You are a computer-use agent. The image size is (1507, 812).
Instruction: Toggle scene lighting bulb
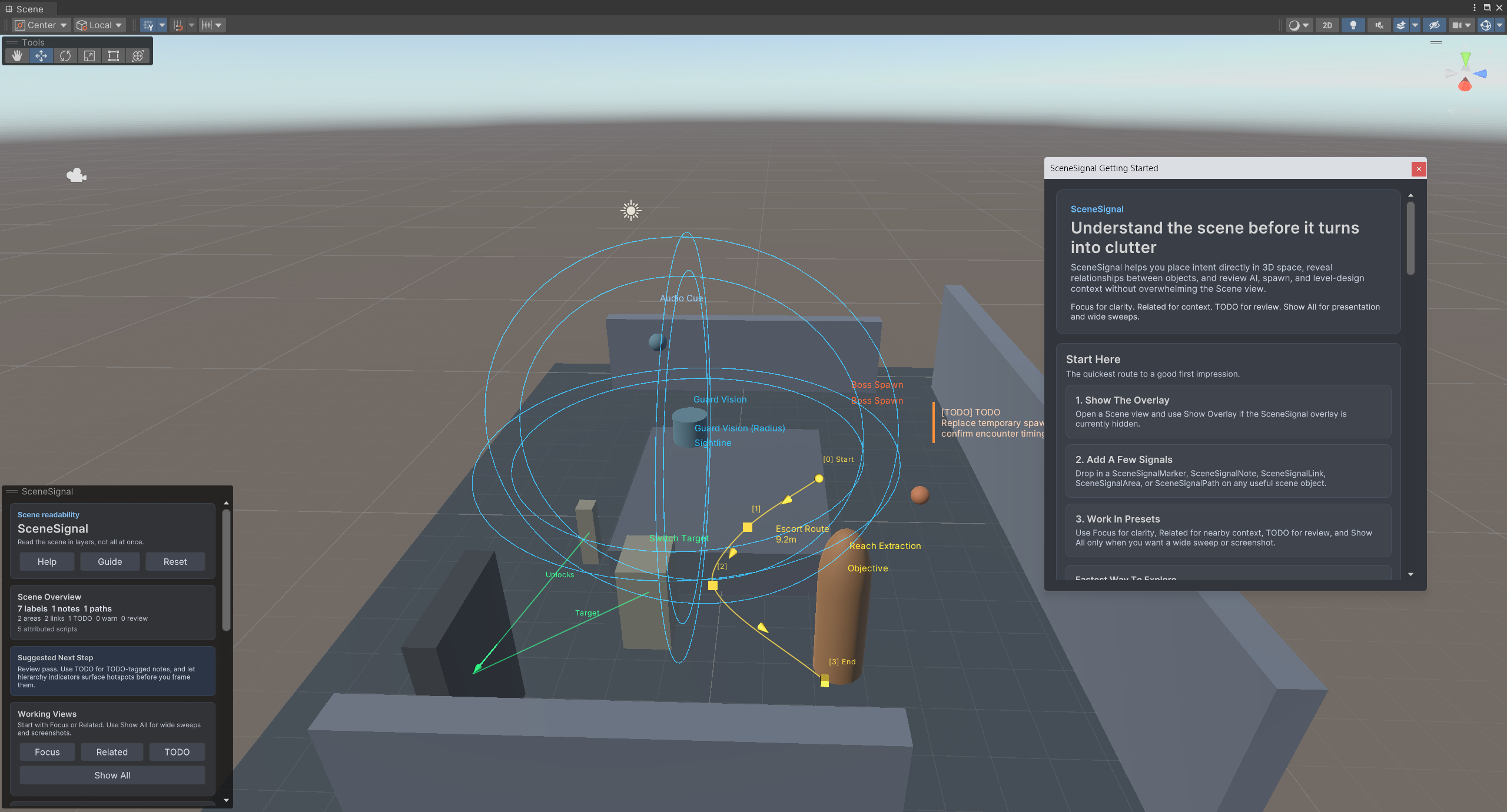(1353, 25)
